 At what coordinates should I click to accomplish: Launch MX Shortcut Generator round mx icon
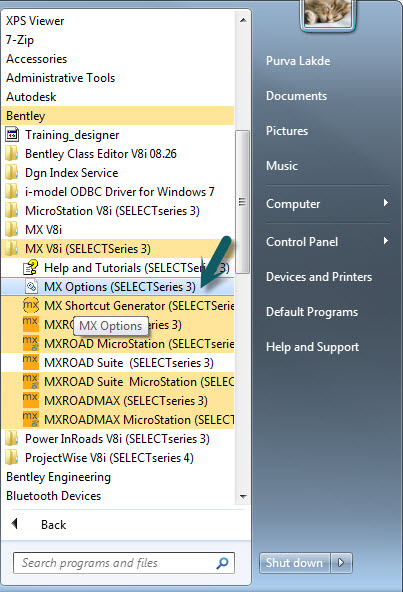click(x=31, y=305)
